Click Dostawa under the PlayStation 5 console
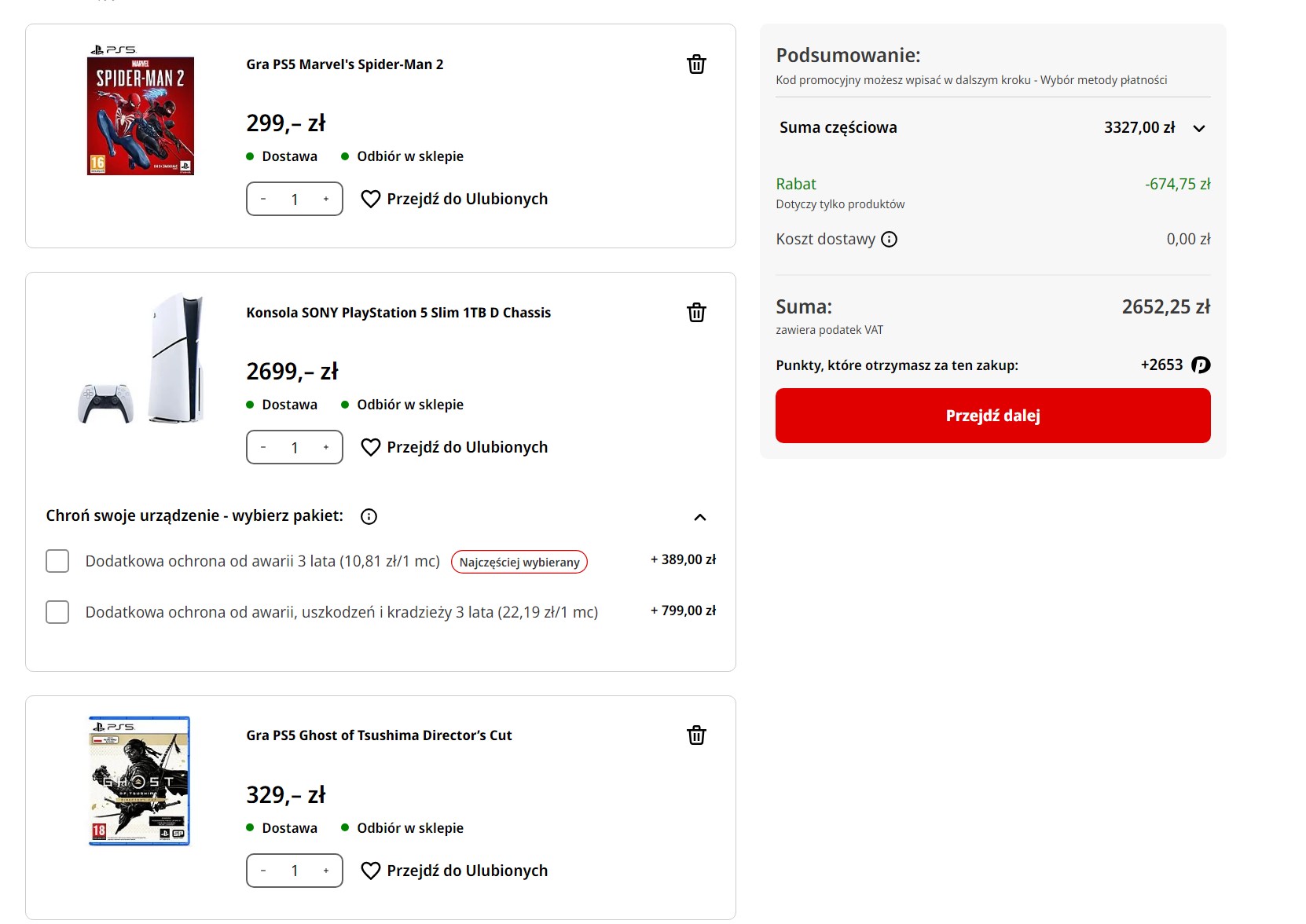The width and height of the screenshot is (1306, 924). tap(290, 405)
